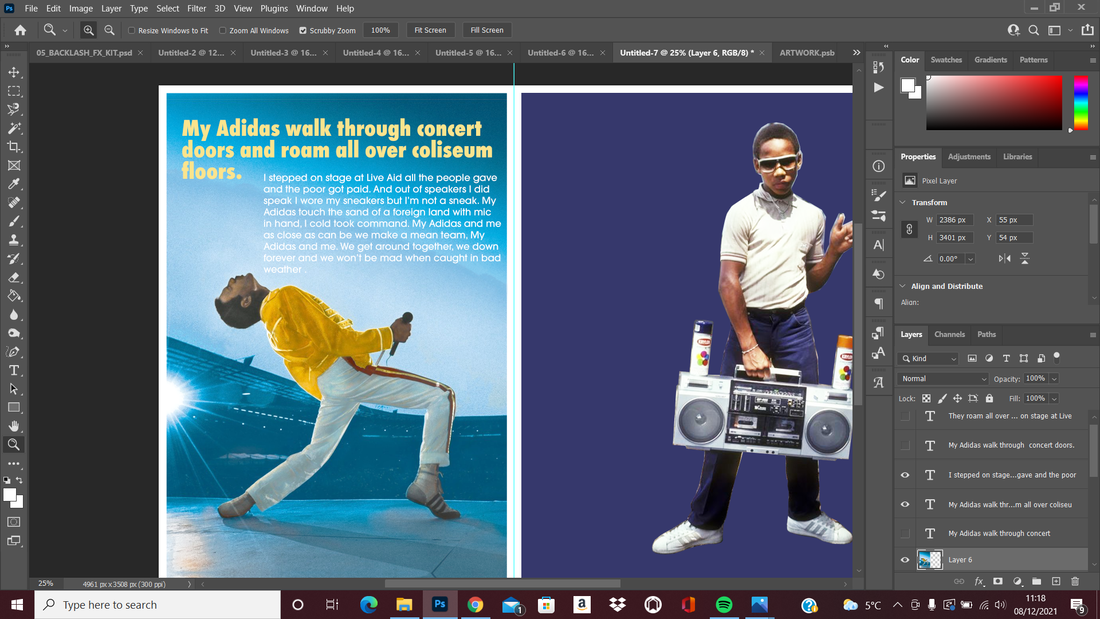
Task: Delete layer with trash icon
Action: pos(1075,581)
